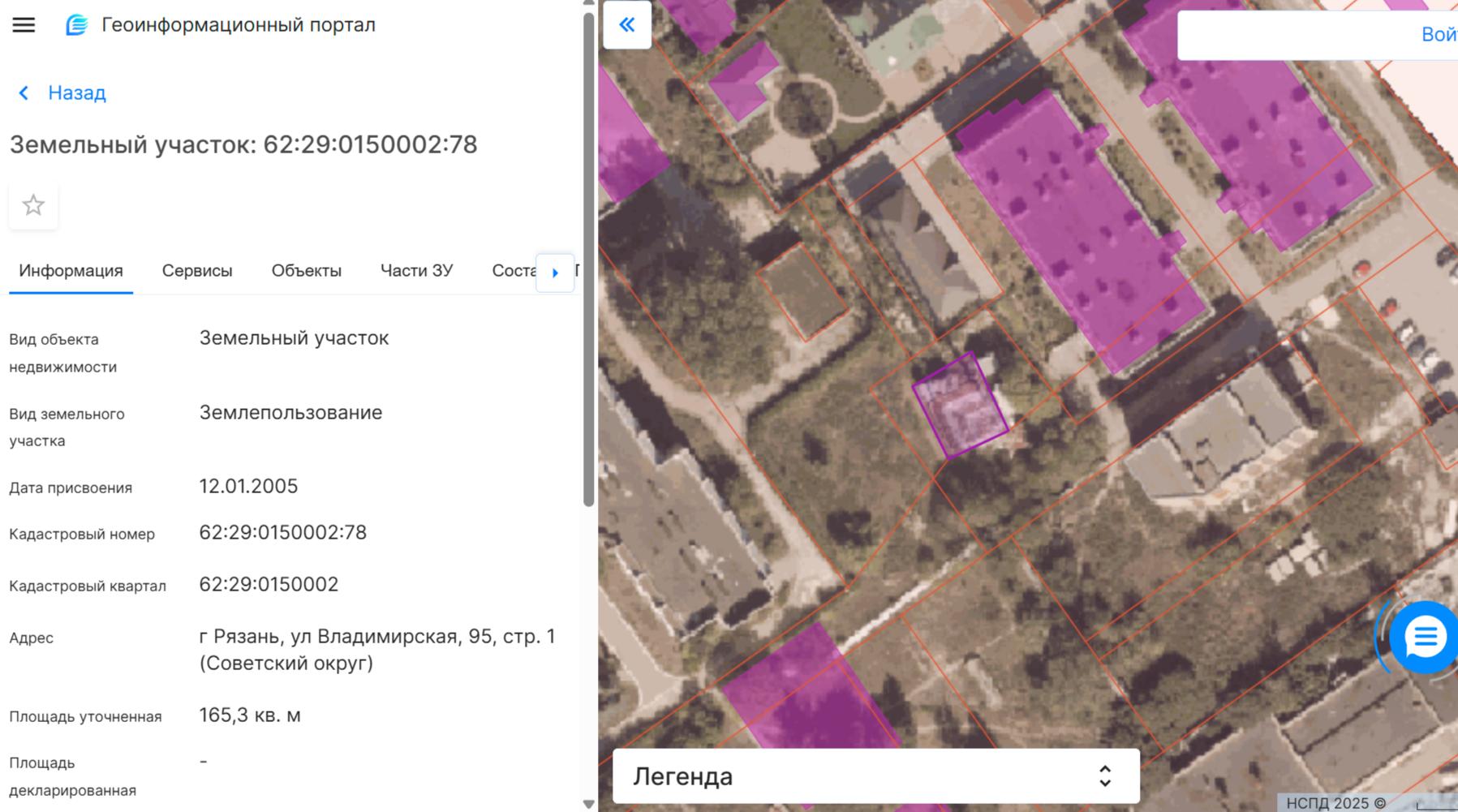Collapse the side panel with the double chevron
Viewport: 1458px width, 812px height.
click(626, 25)
